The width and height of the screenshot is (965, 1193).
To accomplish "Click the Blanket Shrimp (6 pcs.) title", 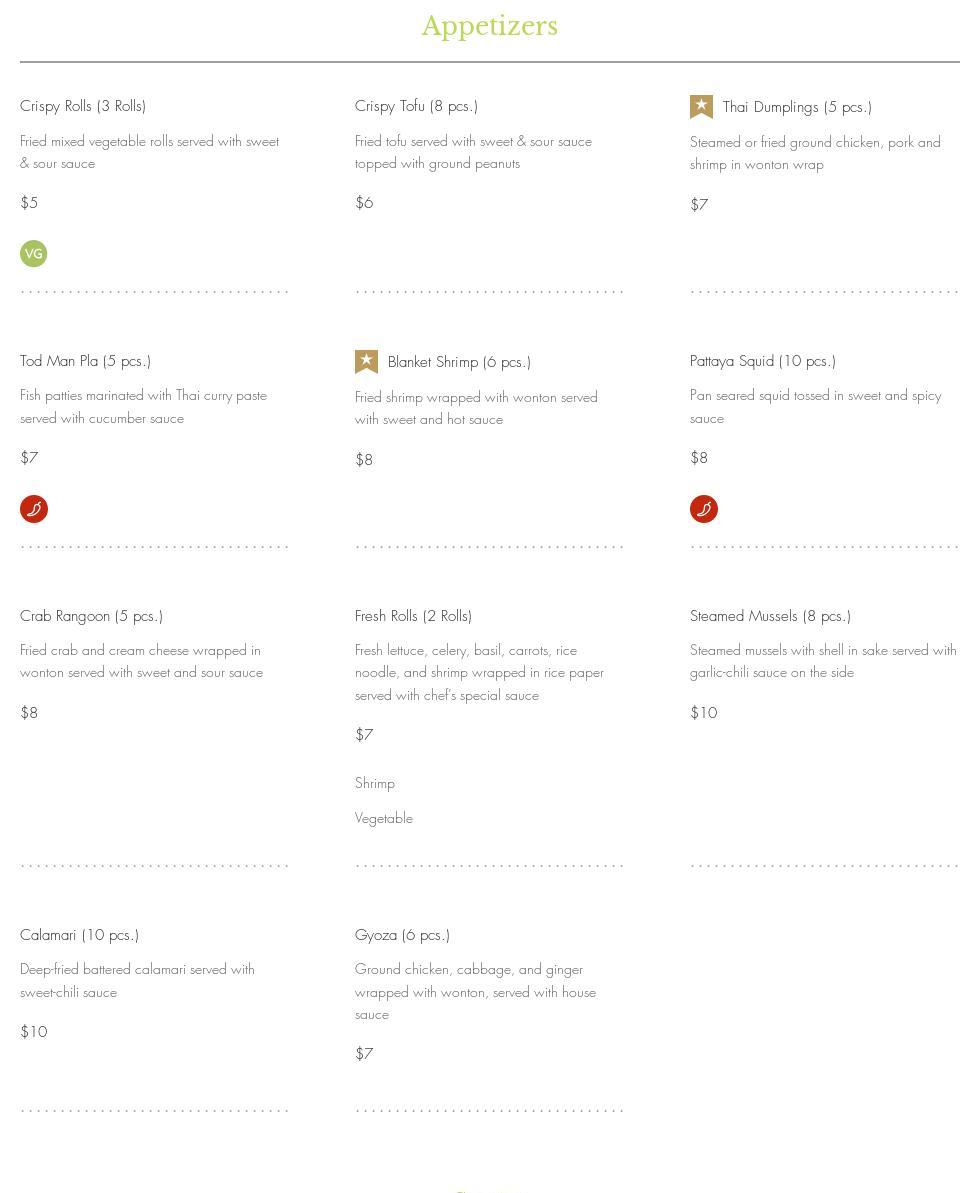I will coord(459,362).
